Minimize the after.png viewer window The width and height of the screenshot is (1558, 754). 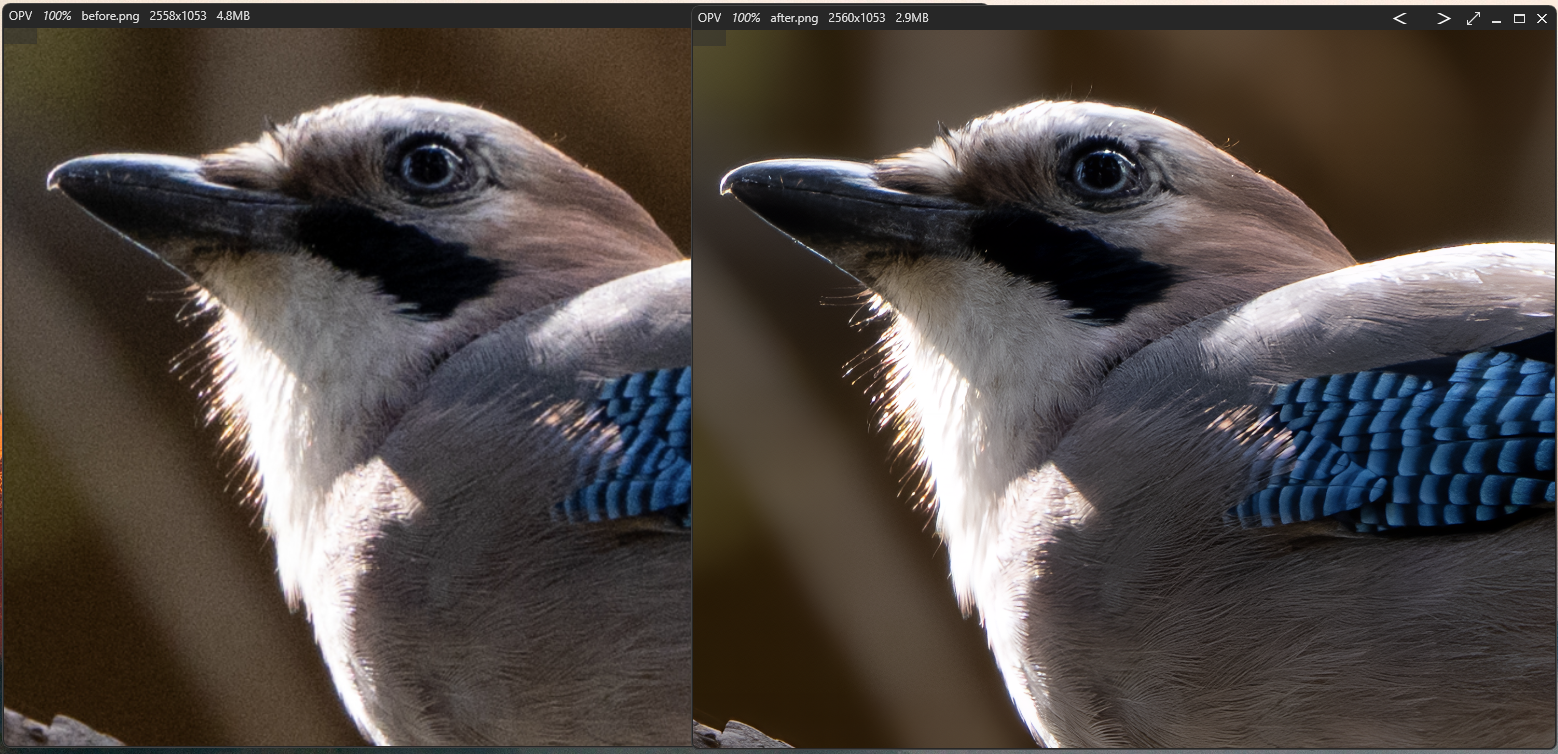(1497, 18)
